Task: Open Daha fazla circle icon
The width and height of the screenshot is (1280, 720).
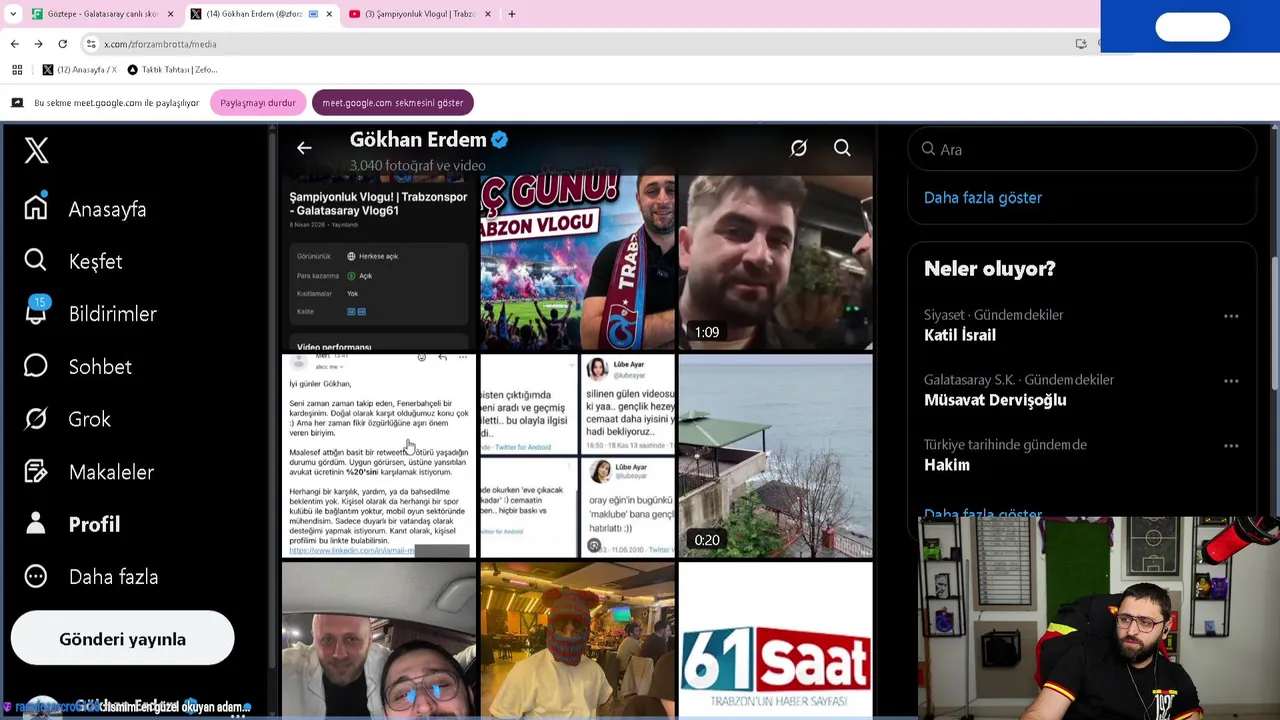Action: 36,576
